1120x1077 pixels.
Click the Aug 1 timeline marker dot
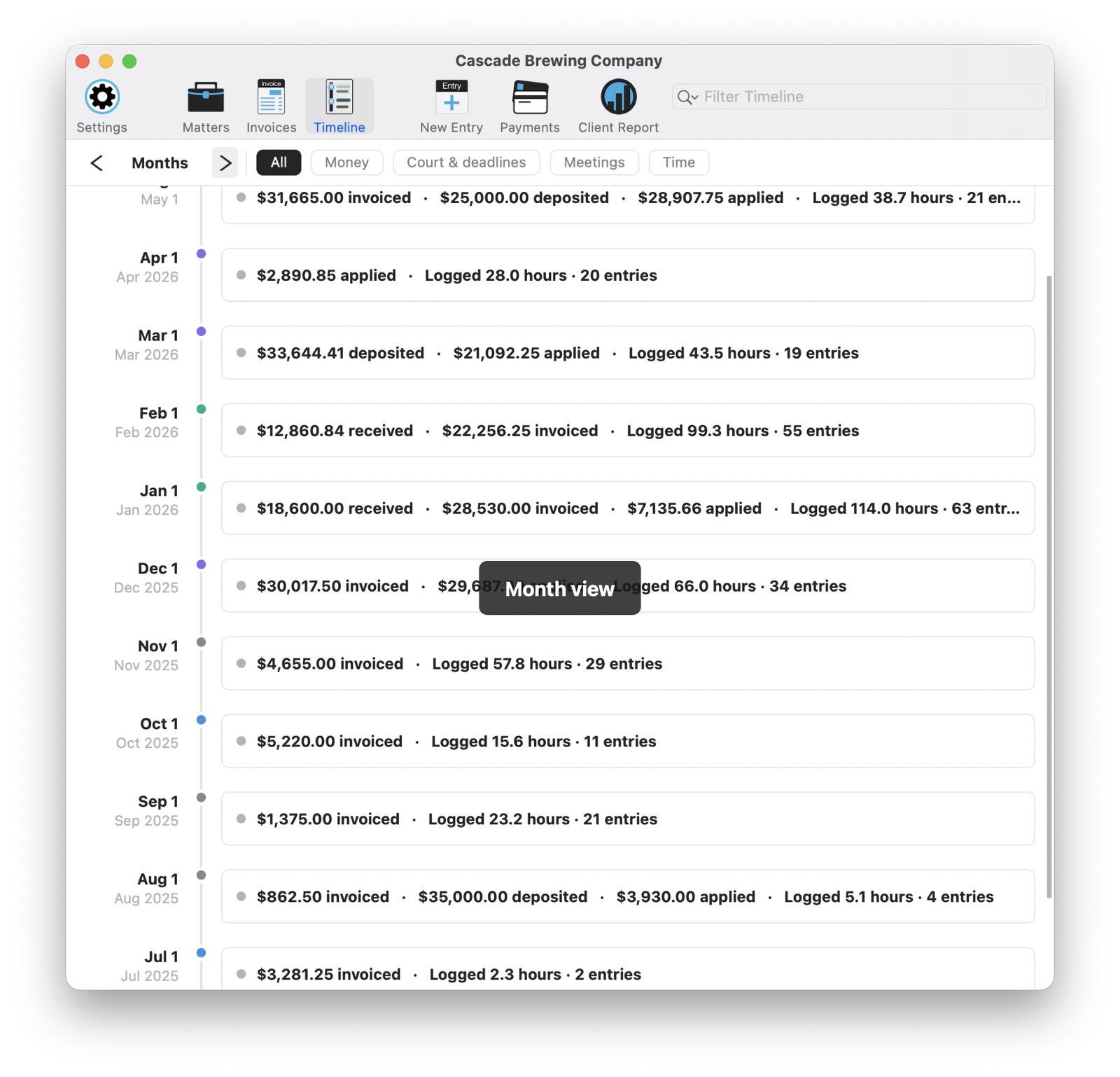202,876
